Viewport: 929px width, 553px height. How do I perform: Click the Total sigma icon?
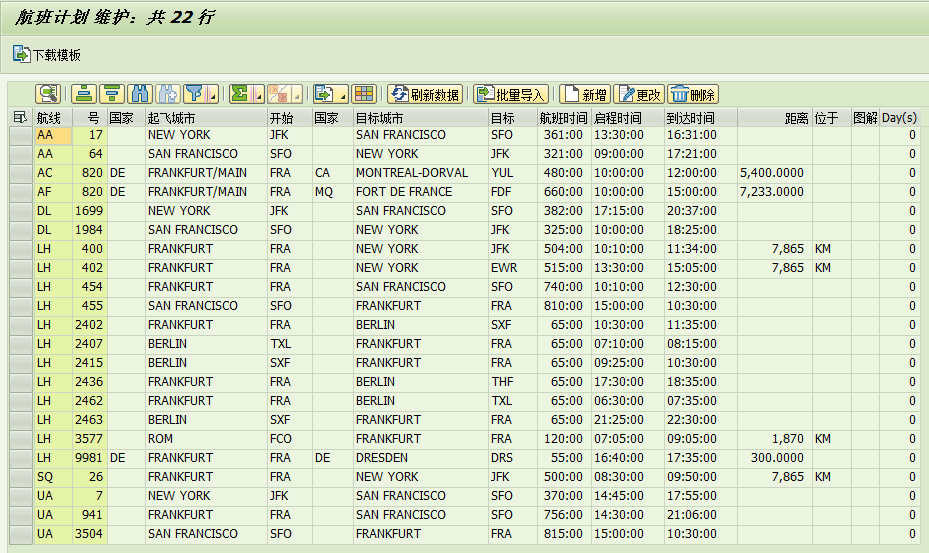point(240,94)
